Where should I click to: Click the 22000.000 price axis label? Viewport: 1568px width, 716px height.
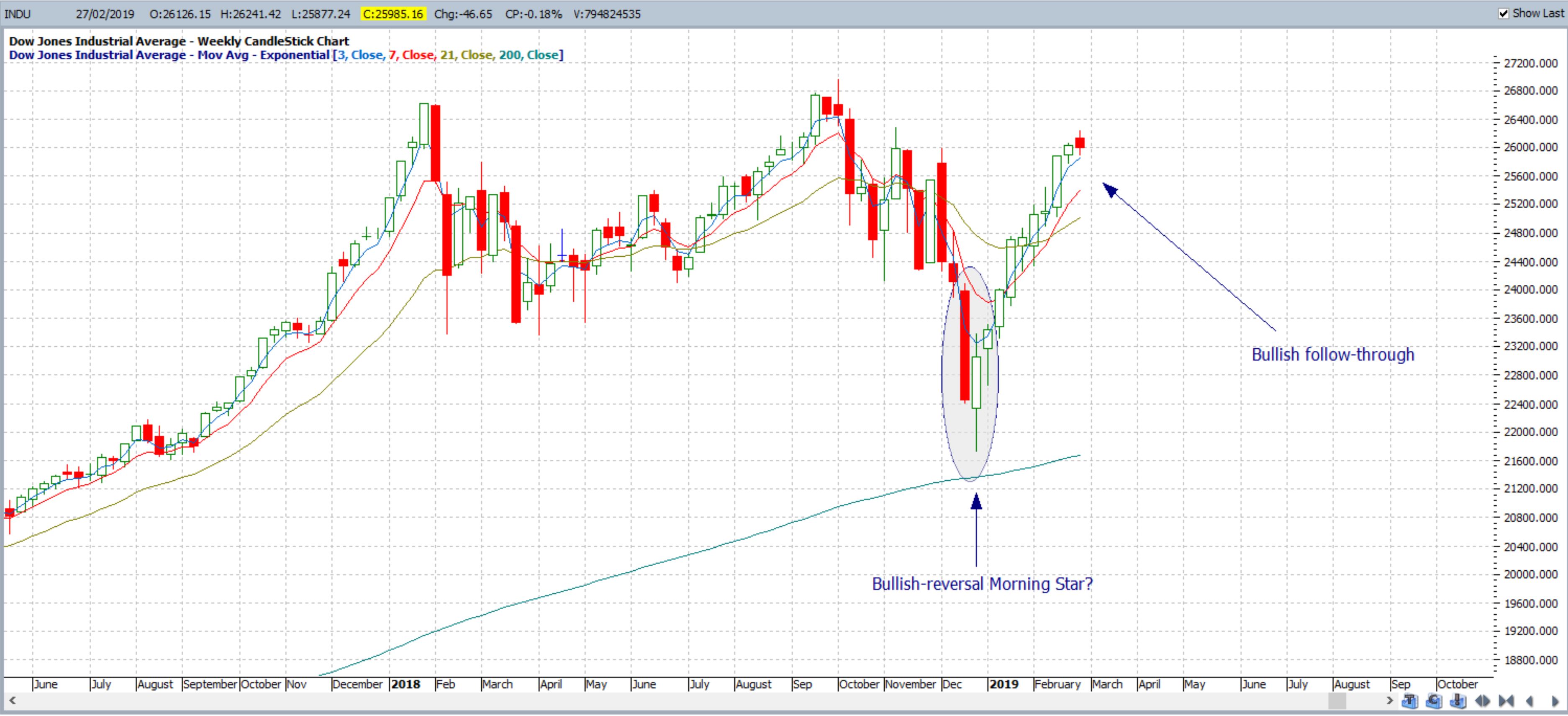[x=1531, y=432]
